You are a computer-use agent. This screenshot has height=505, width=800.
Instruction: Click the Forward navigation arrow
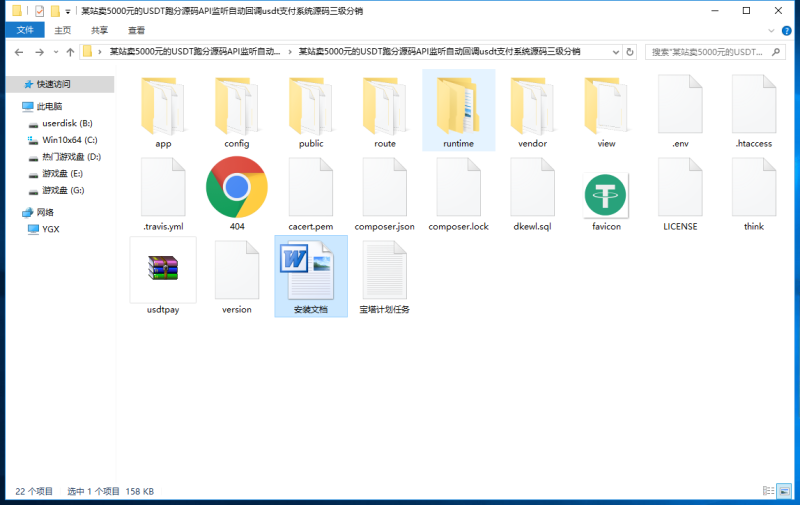point(39,52)
